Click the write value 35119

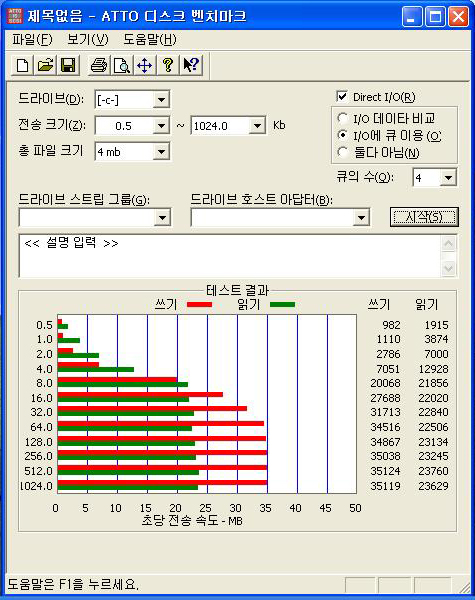385,486
